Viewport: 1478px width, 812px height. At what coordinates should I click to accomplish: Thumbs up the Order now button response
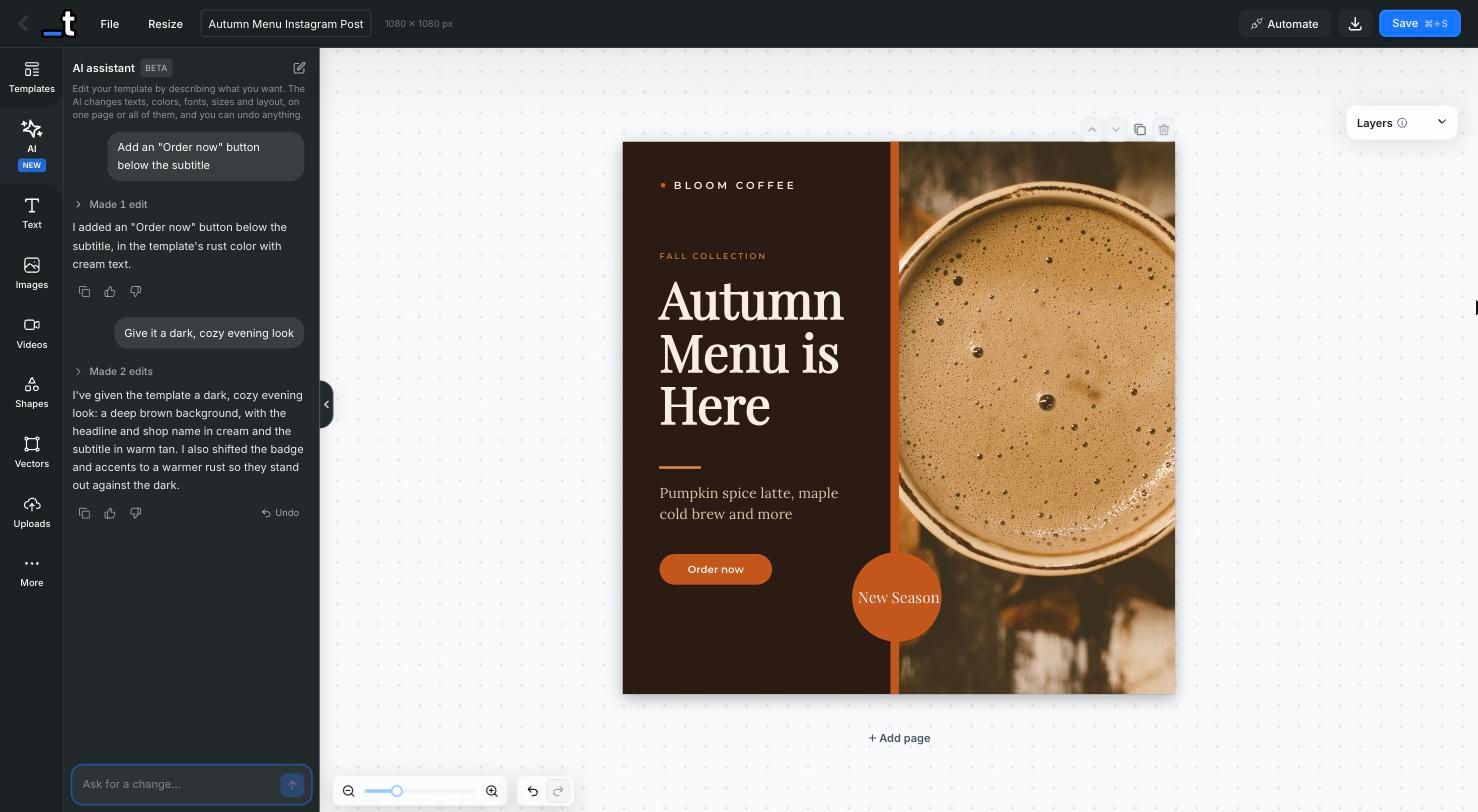(110, 291)
